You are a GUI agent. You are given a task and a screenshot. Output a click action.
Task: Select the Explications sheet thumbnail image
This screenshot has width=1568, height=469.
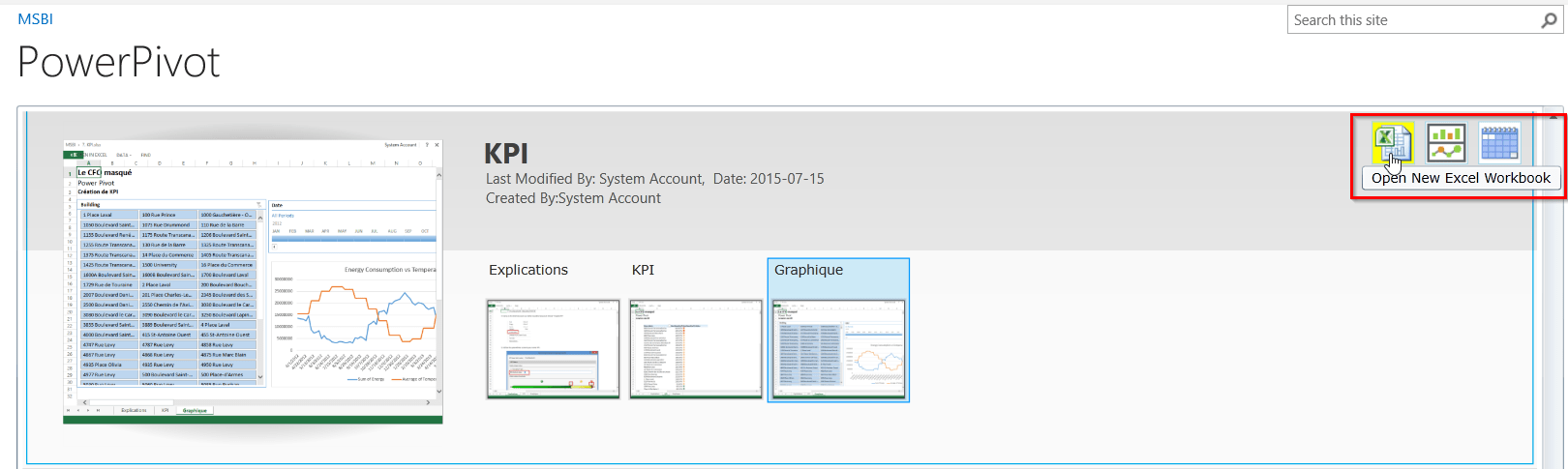pos(553,348)
